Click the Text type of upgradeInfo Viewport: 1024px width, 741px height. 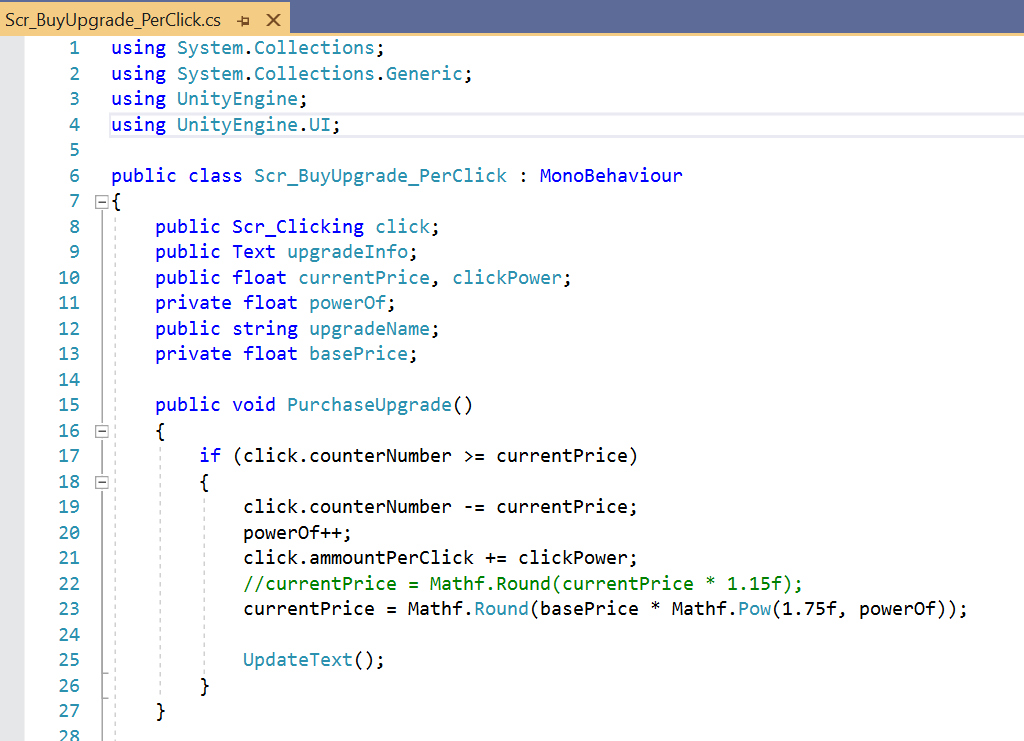(253, 252)
